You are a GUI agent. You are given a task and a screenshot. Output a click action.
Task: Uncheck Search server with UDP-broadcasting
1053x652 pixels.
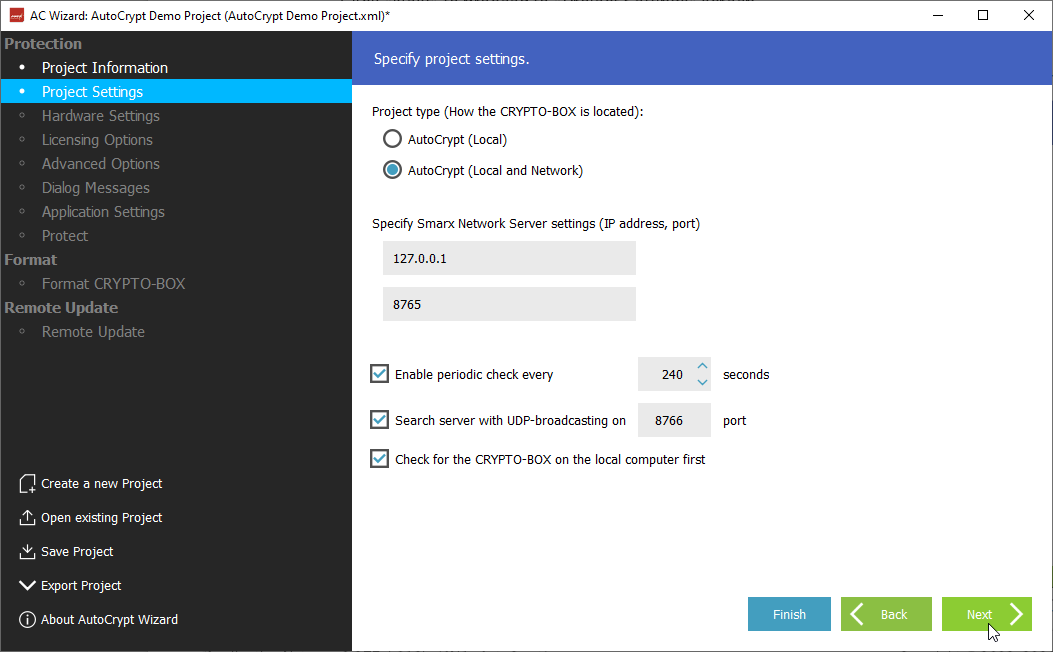pyautogui.click(x=380, y=420)
